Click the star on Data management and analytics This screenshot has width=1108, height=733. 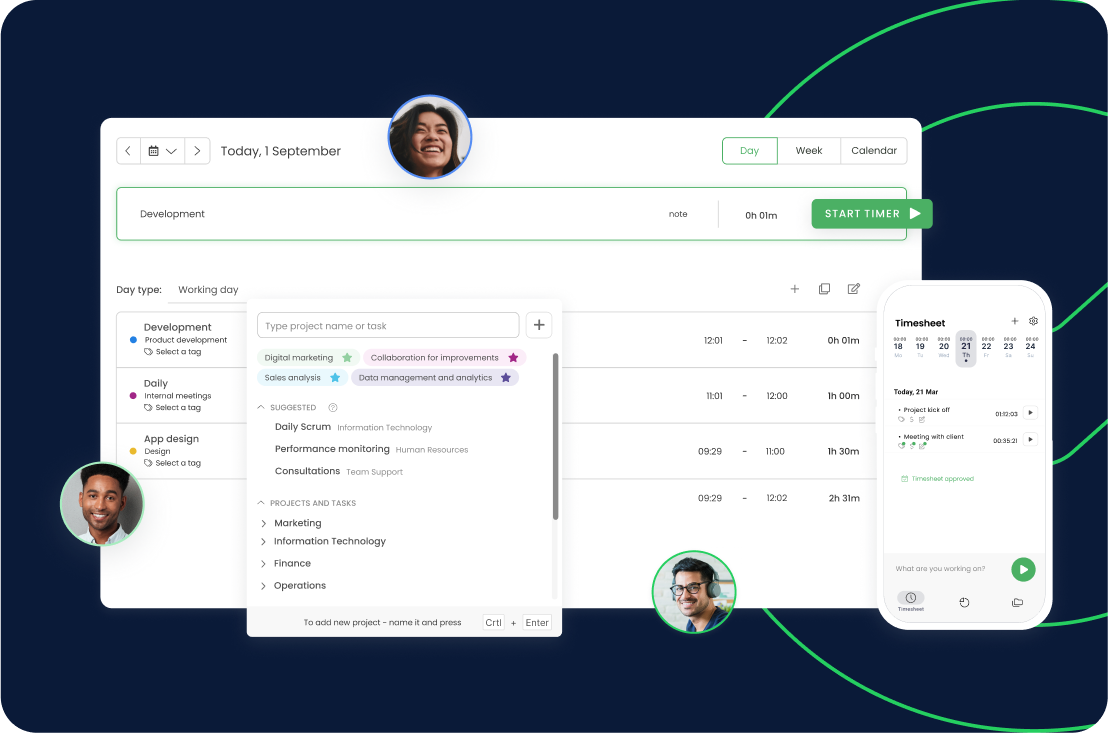(x=506, y=377)
